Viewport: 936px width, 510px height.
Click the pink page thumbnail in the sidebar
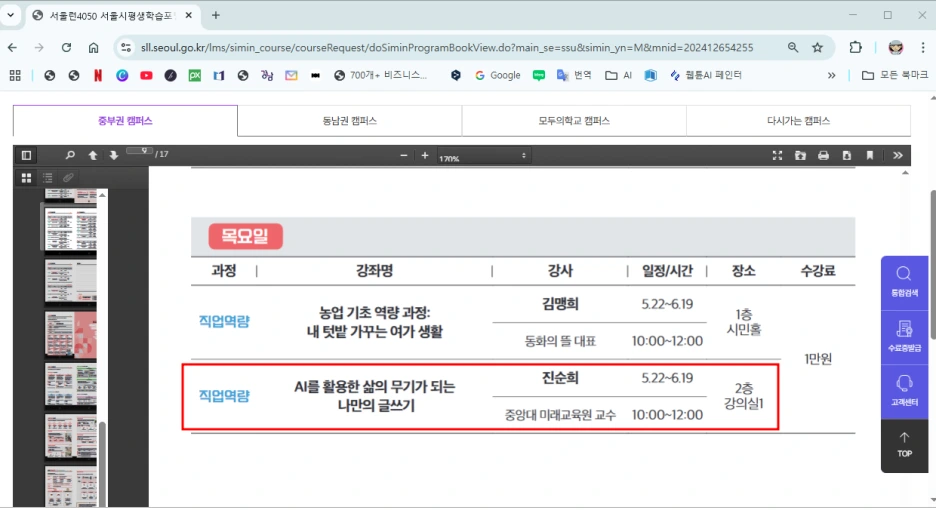(x=70, y=334)
